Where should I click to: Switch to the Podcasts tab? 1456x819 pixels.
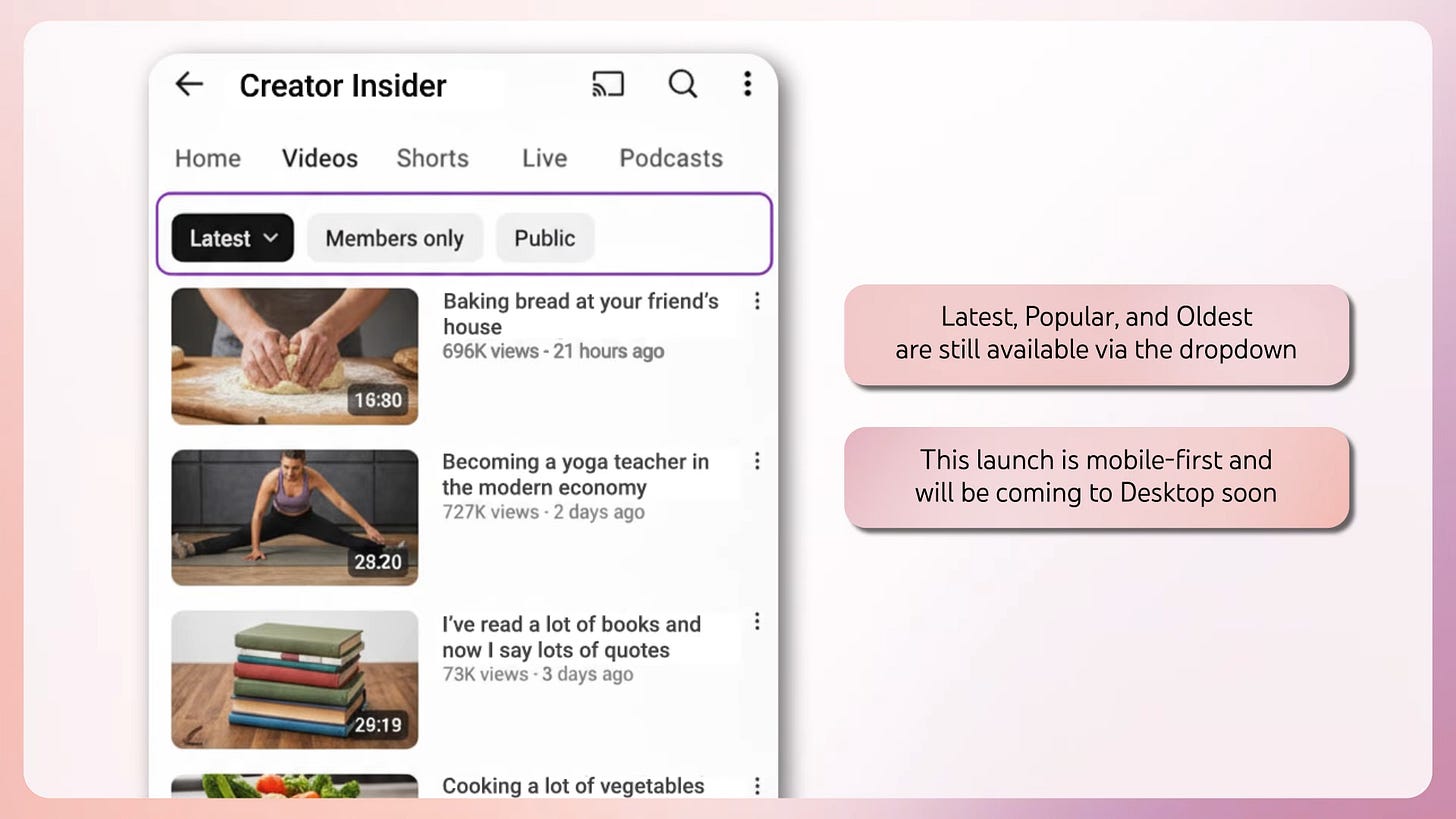(x=671, y=158)
